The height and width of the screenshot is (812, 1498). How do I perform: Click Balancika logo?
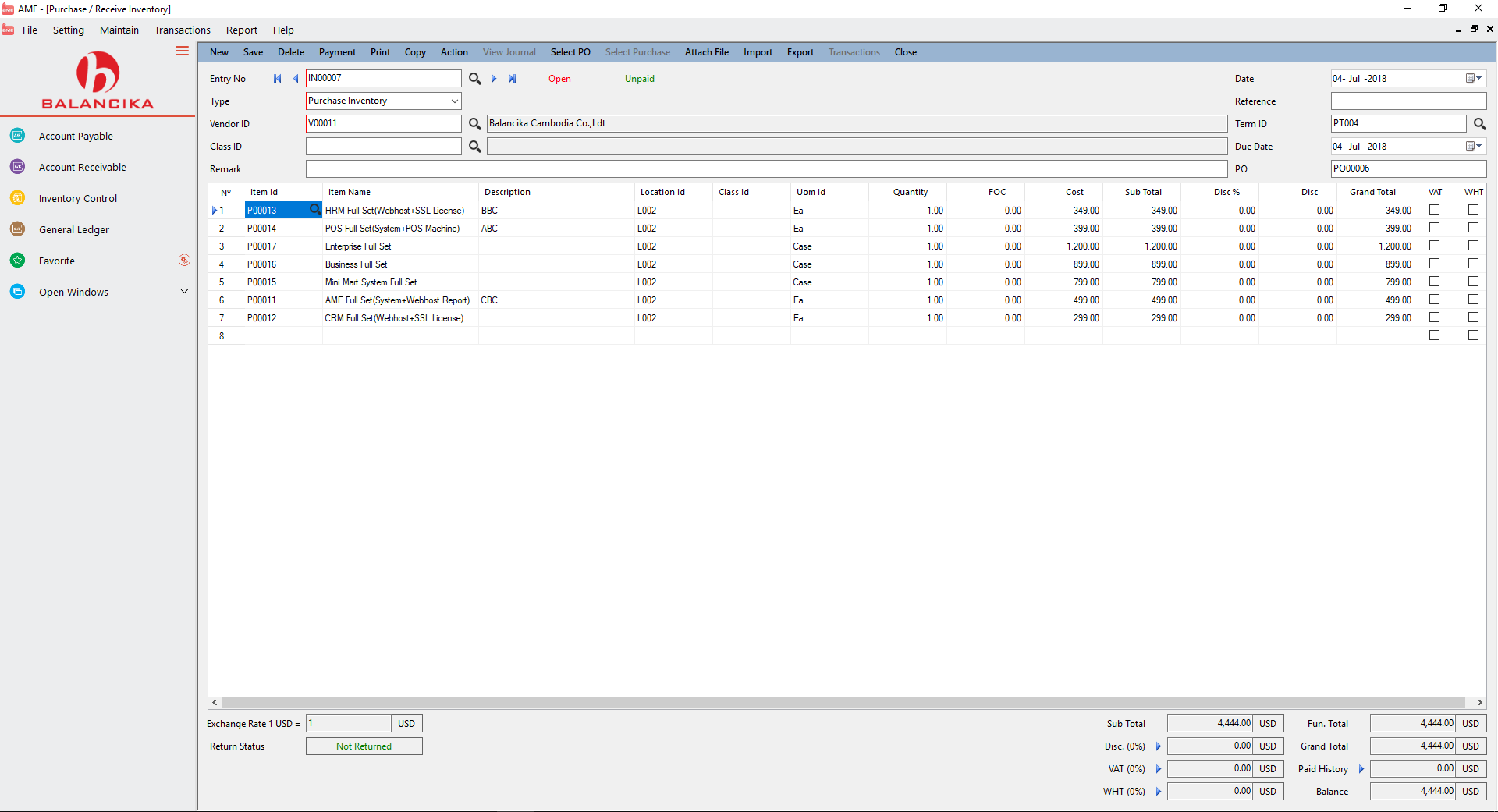tap(98, 80)
